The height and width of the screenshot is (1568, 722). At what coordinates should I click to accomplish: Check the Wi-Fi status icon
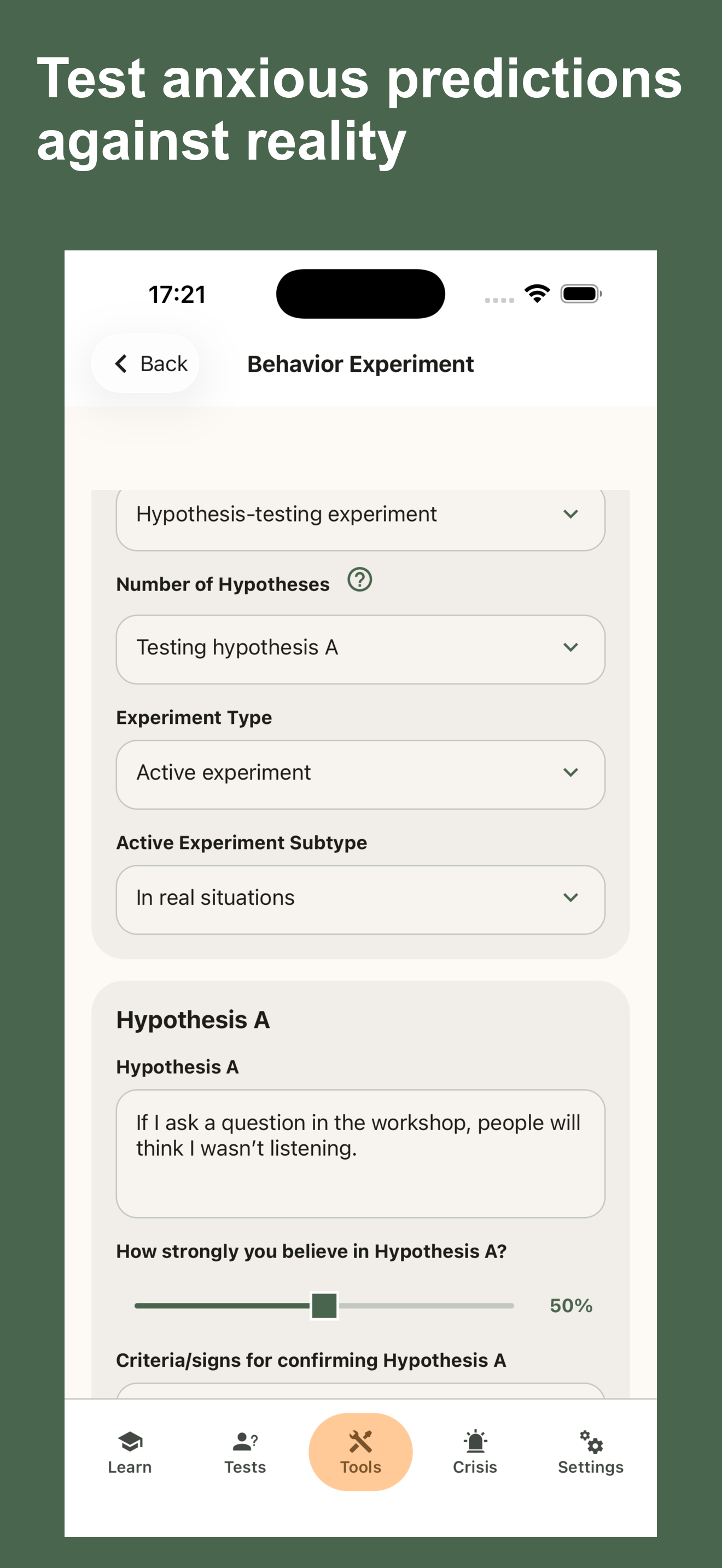pyautogui.click(x=538, y=294)
